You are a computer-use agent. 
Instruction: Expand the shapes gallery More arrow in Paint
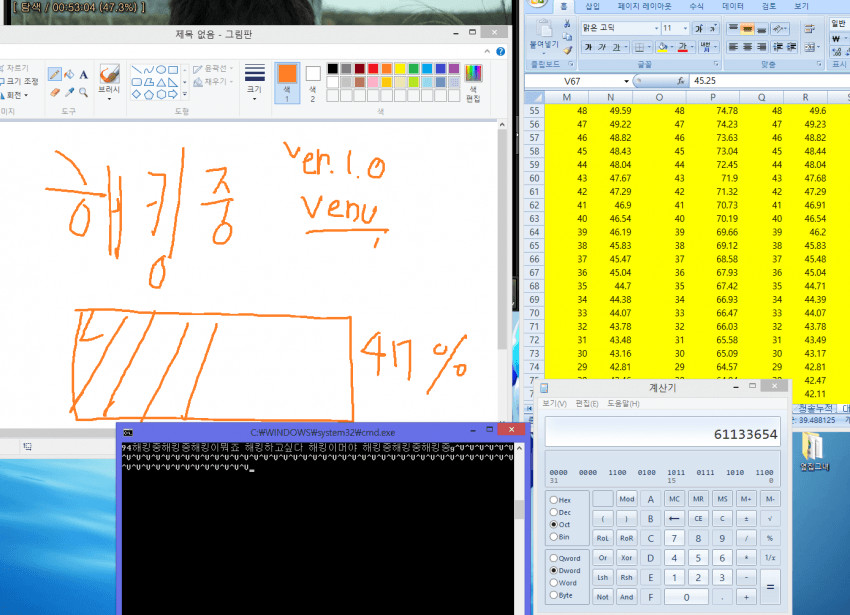point(185,94)
